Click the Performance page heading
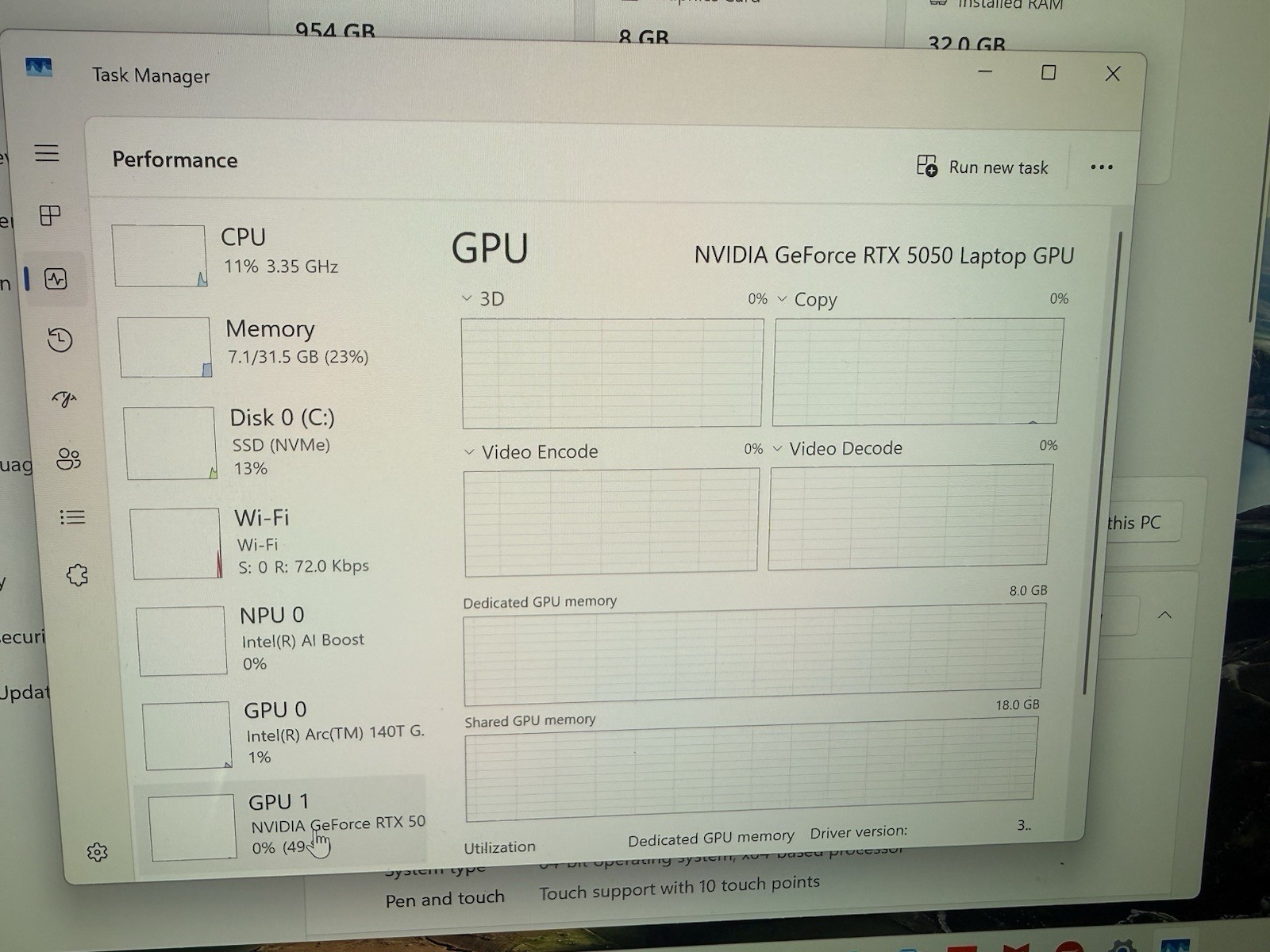The image size is (1270, 952). [x=175, y=159]
